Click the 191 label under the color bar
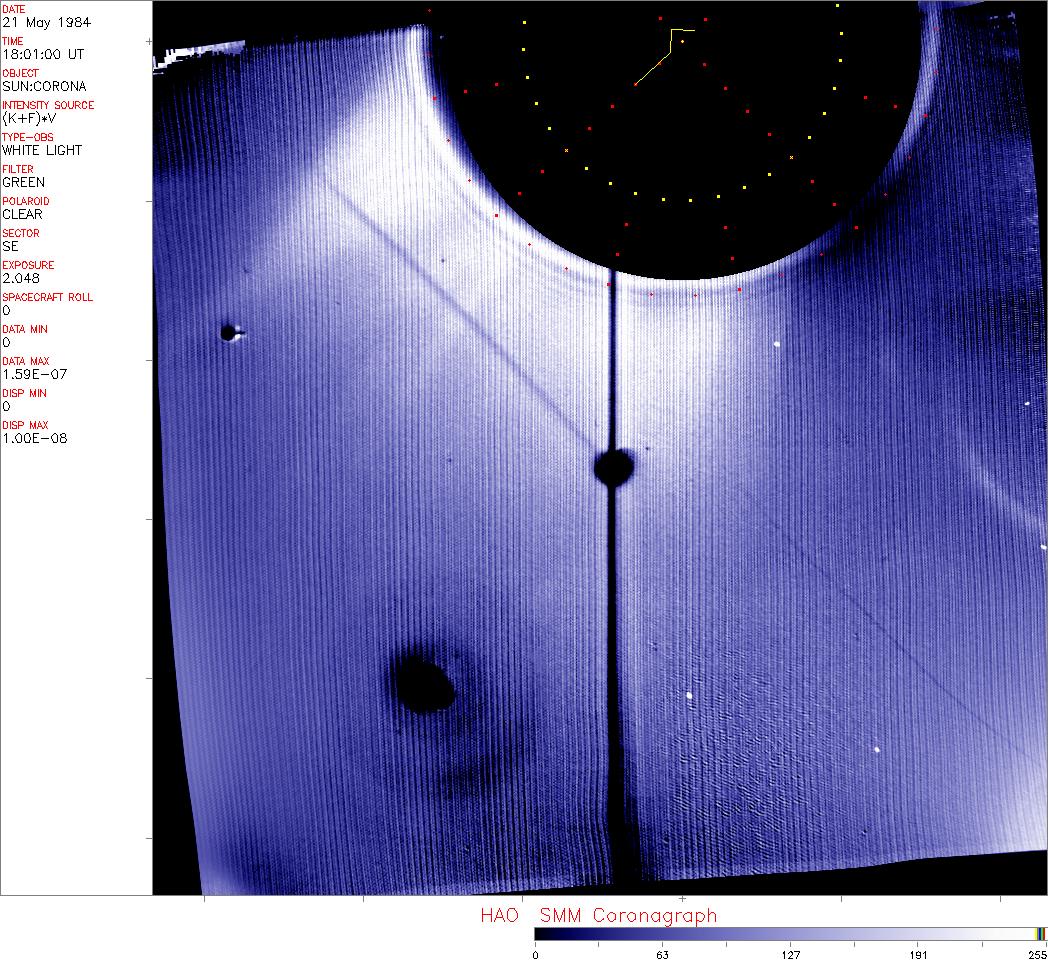This screenshot has height=960, width=1048. pos(918,954)
